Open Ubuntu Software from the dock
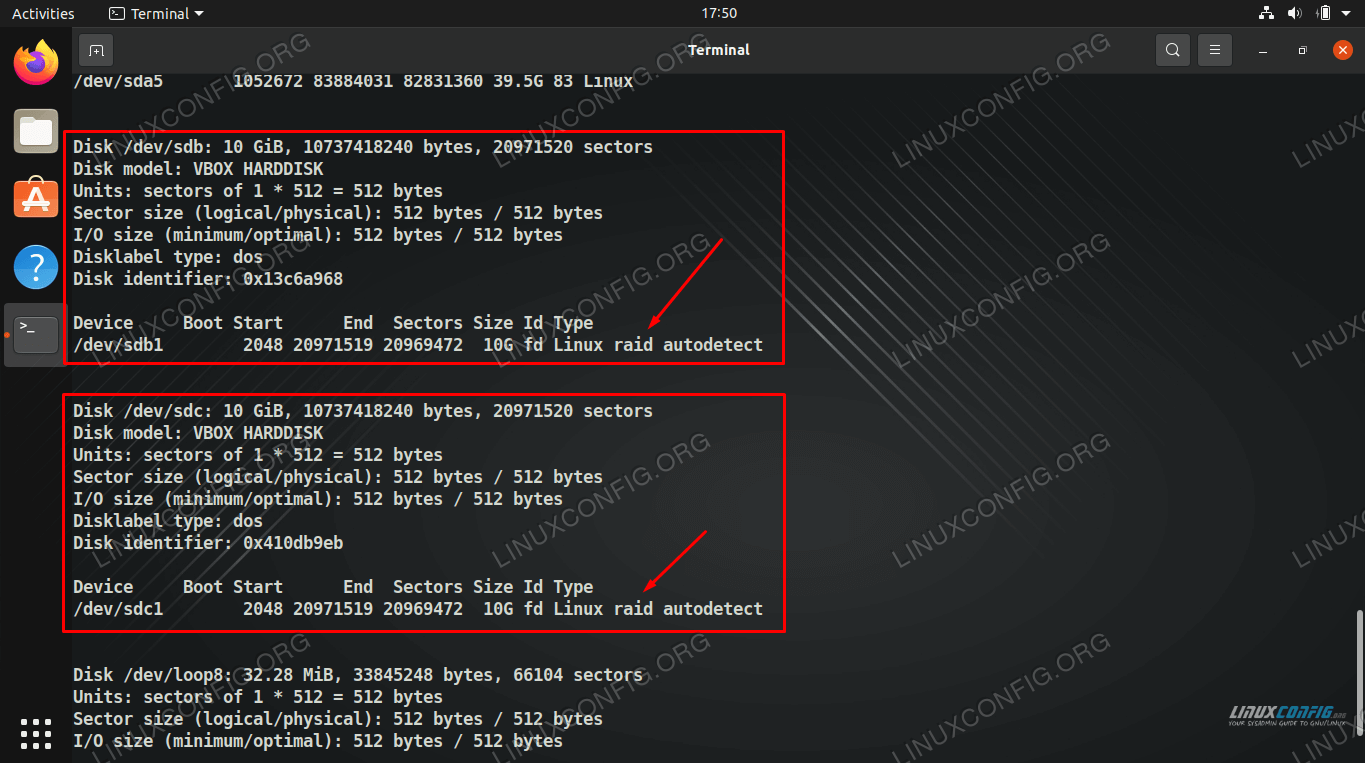 tap(35, 199)
